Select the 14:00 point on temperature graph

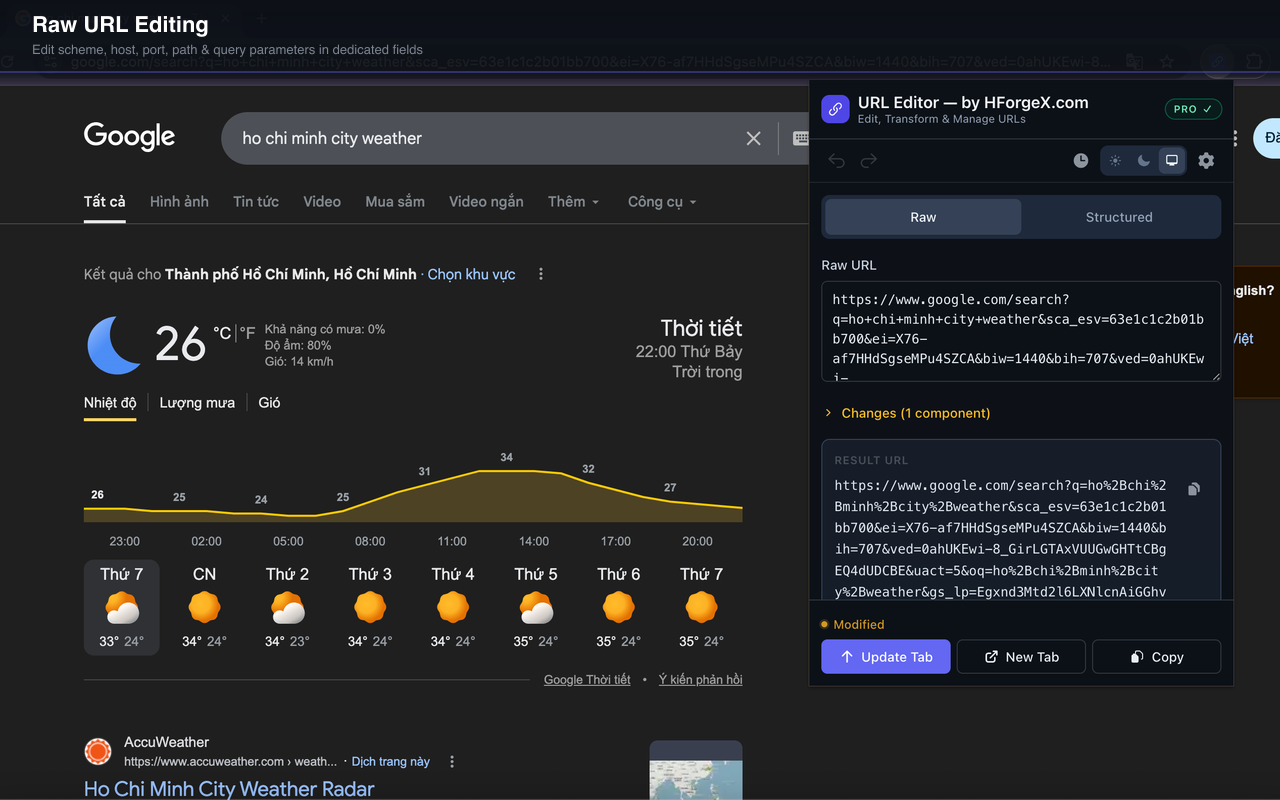pyautogui.click(x=533, y=470)
